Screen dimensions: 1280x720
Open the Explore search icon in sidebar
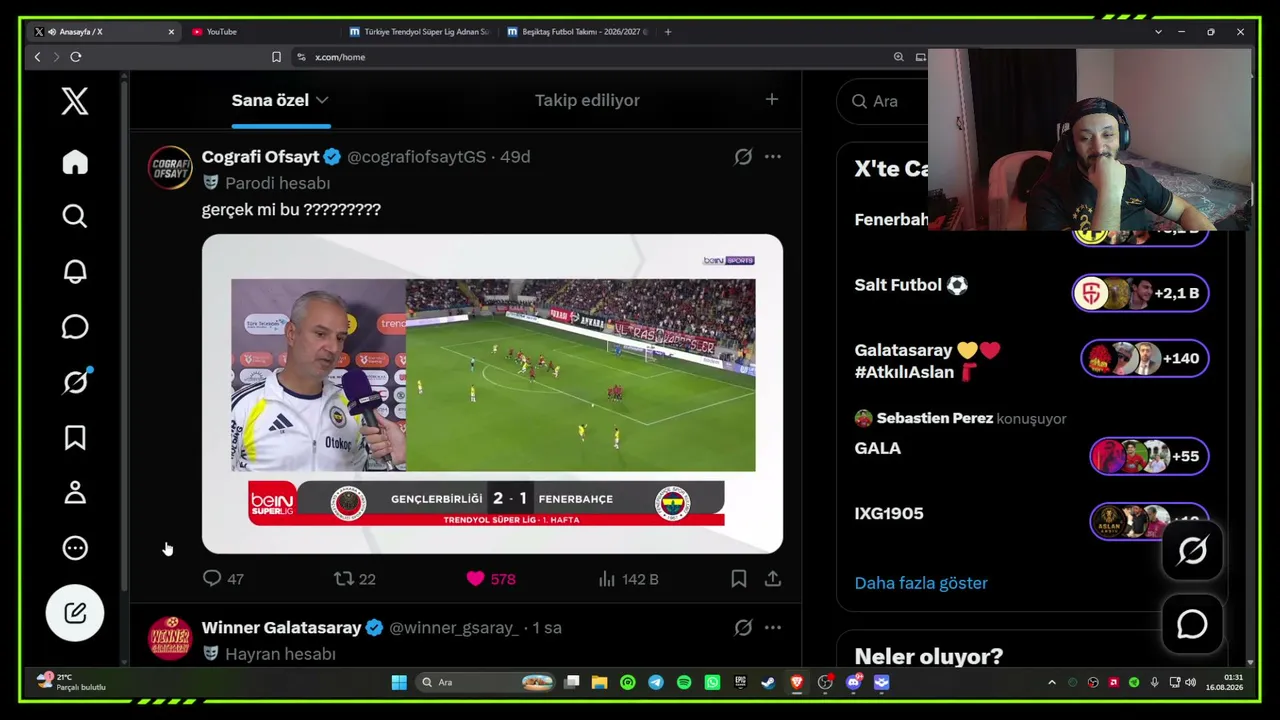pyautogui.click(x=75, y=217)
